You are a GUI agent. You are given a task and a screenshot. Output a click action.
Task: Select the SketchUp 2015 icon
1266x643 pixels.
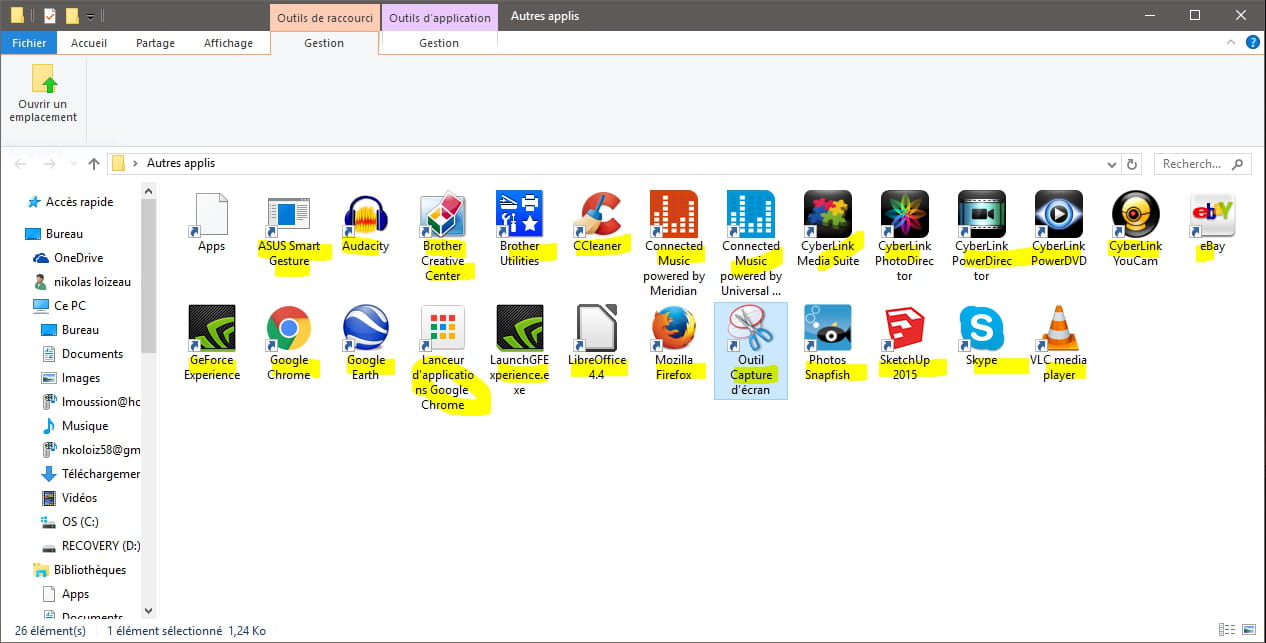click(904, 328)
